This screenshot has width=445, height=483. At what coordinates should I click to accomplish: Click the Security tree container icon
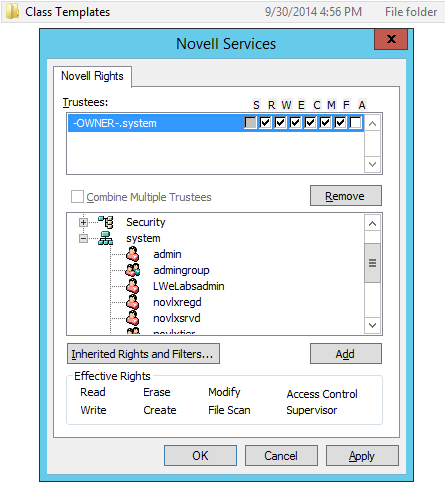106,222
